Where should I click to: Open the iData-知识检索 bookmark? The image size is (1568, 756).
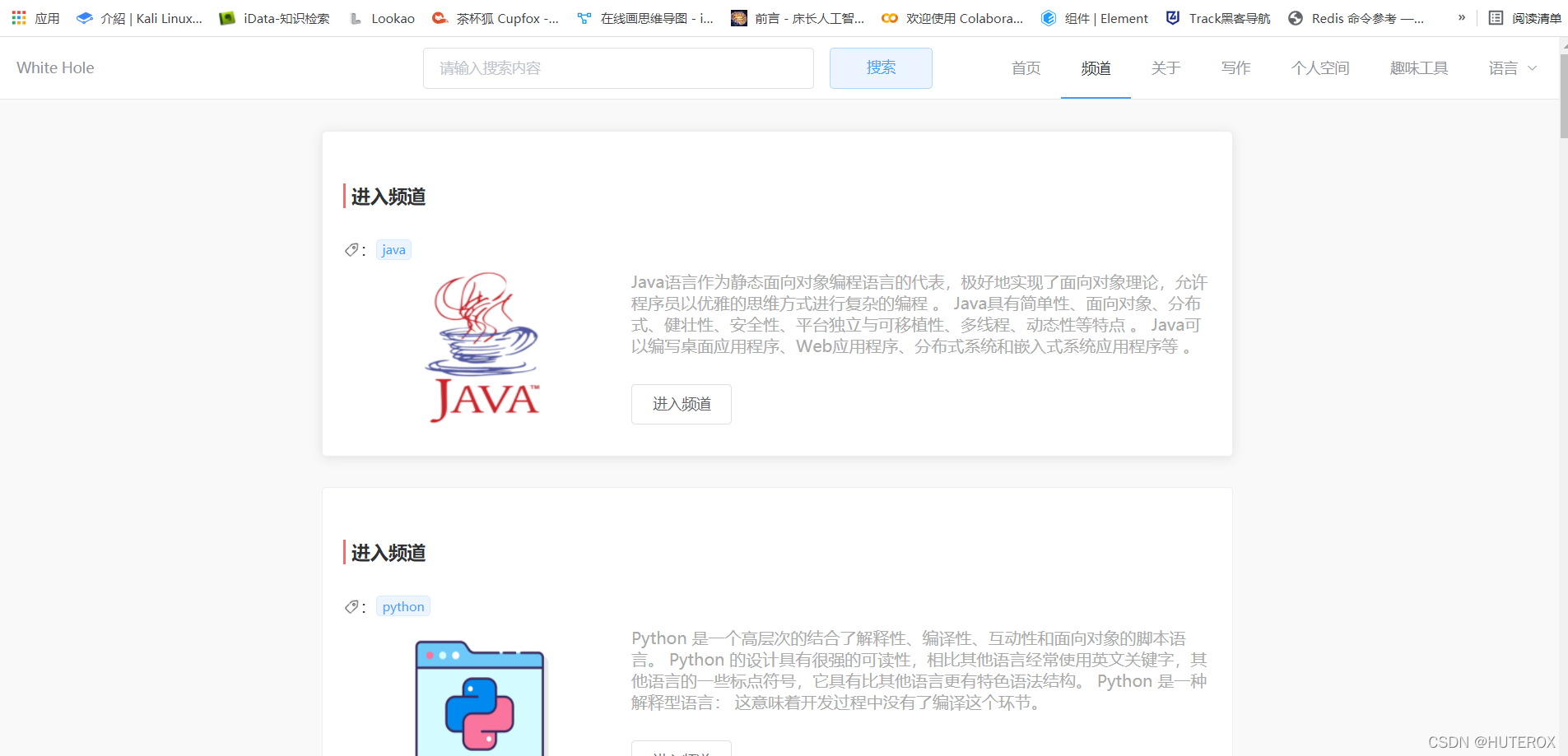click(x=274, y=17)
